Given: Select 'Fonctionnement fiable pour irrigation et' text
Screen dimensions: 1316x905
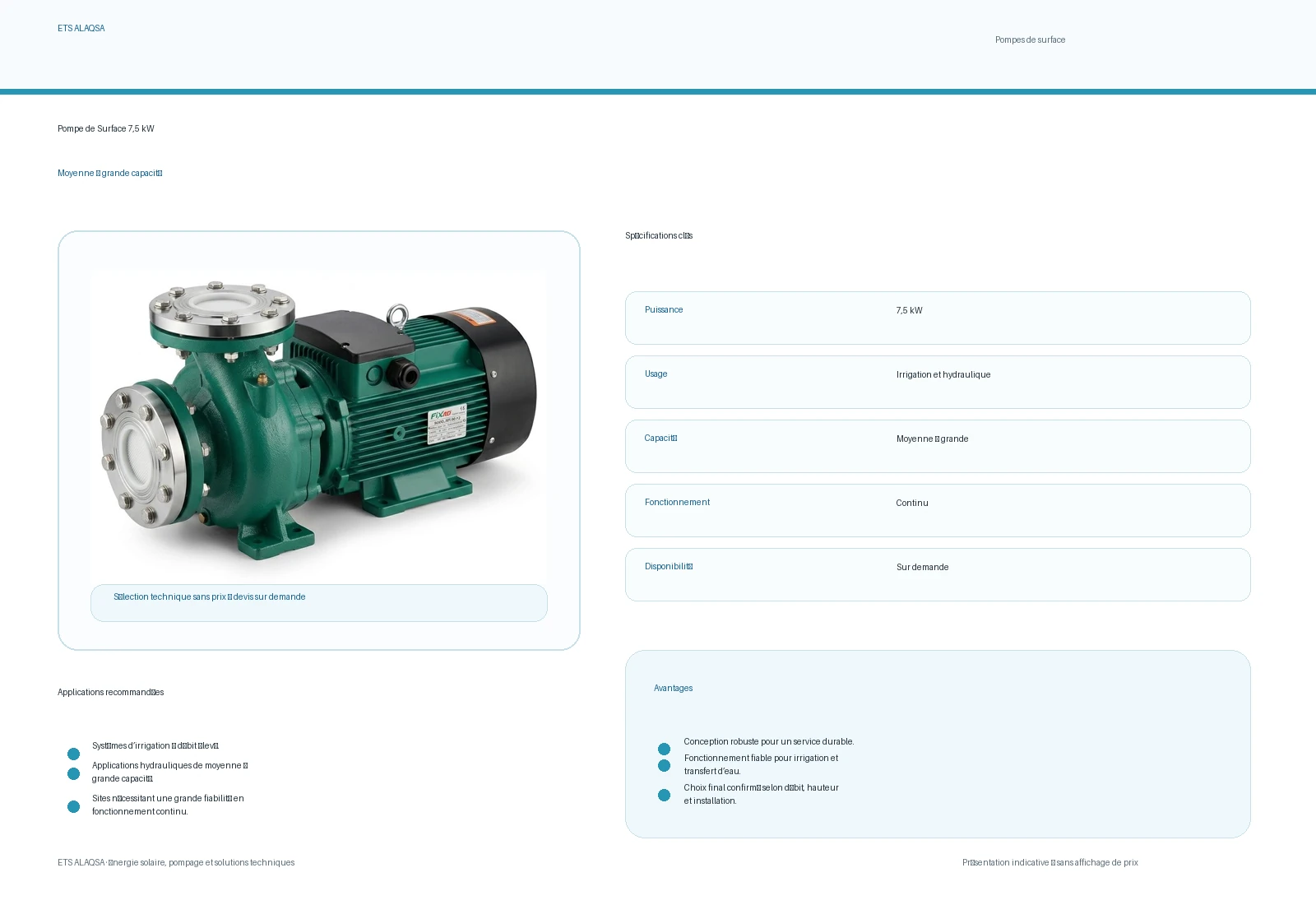Looking at the screenshot, I should [762, 758].
